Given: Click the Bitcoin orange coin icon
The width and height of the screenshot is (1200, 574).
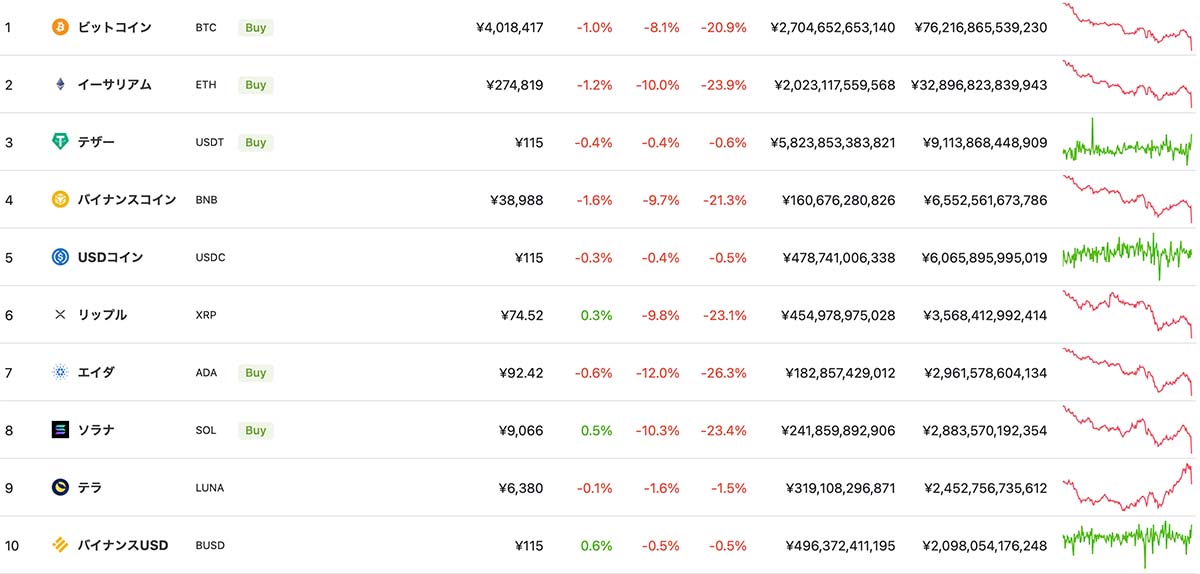Looking at the screenshot, I should 60,27.
